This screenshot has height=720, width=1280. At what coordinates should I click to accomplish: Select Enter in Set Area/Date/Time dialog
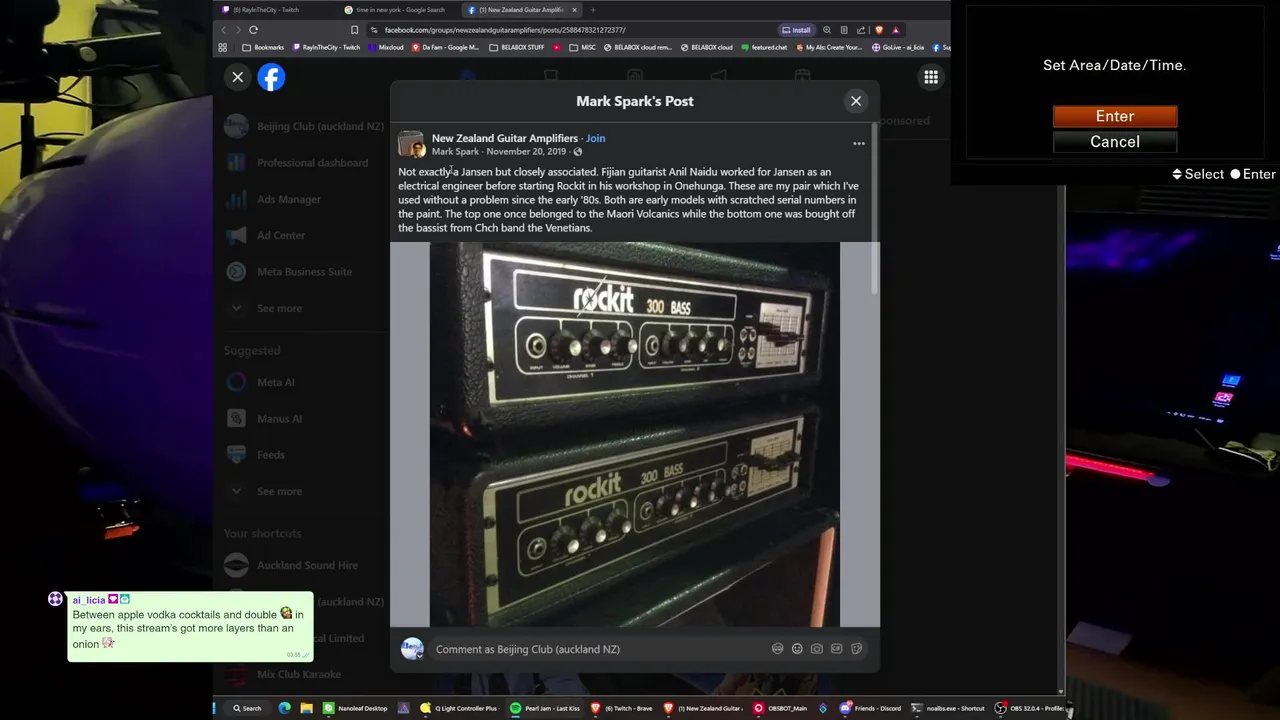pyautogui.click(x=1115, y=116)
